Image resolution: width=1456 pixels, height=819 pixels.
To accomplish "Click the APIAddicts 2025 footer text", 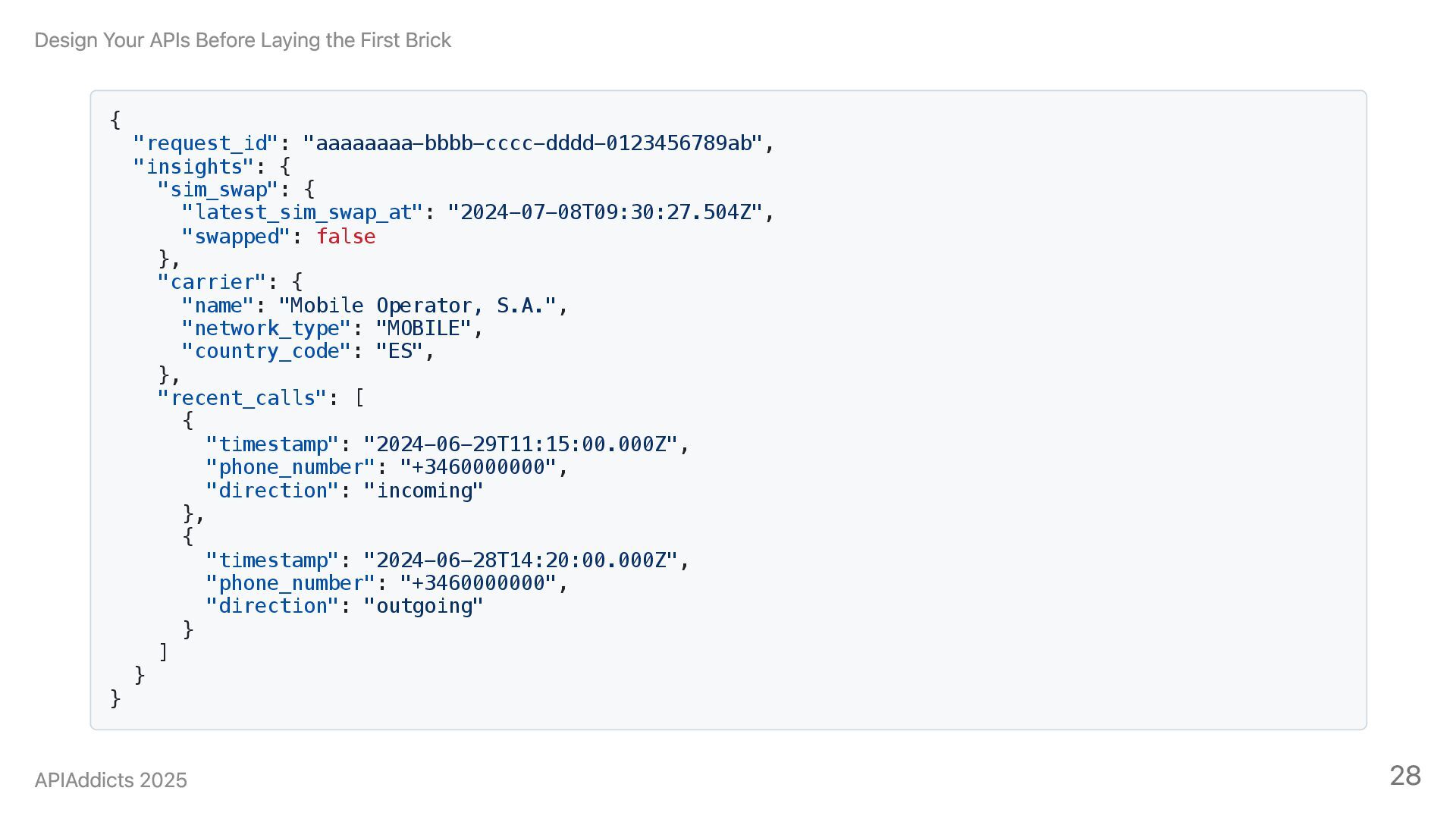I will tap(111, 780).
